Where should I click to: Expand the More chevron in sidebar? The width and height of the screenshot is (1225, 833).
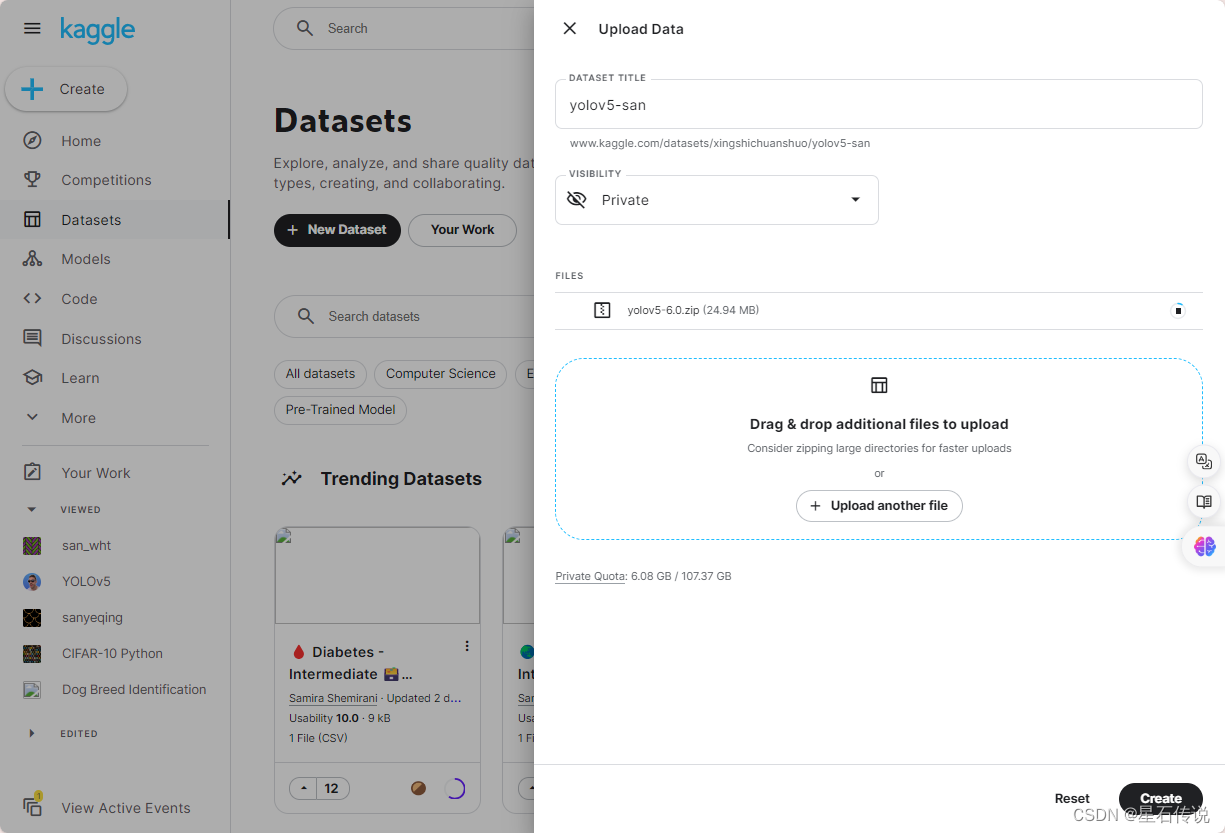click(32, 417)
